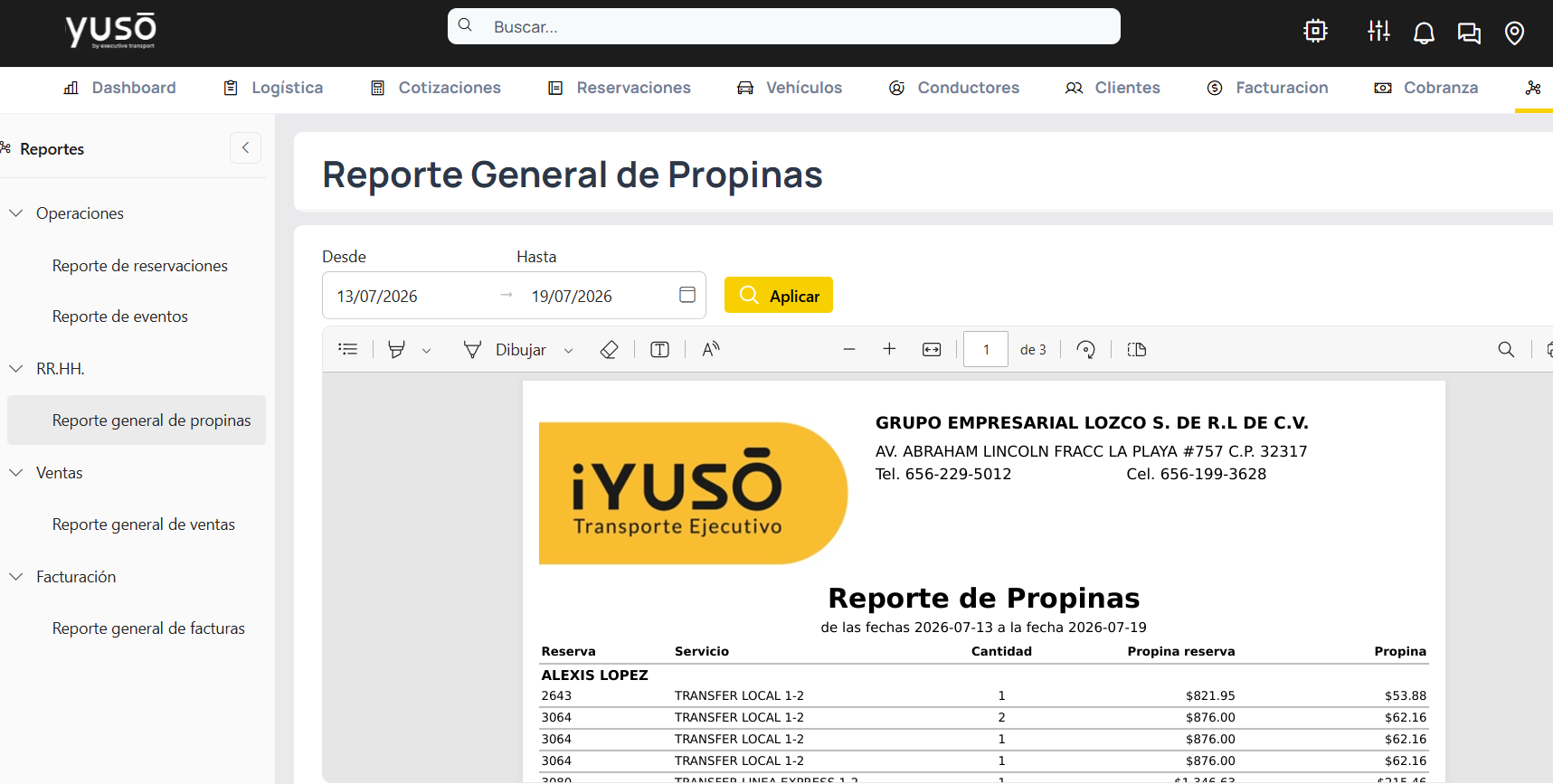Click reservation 2643 in the report

(x=556, y=695)
